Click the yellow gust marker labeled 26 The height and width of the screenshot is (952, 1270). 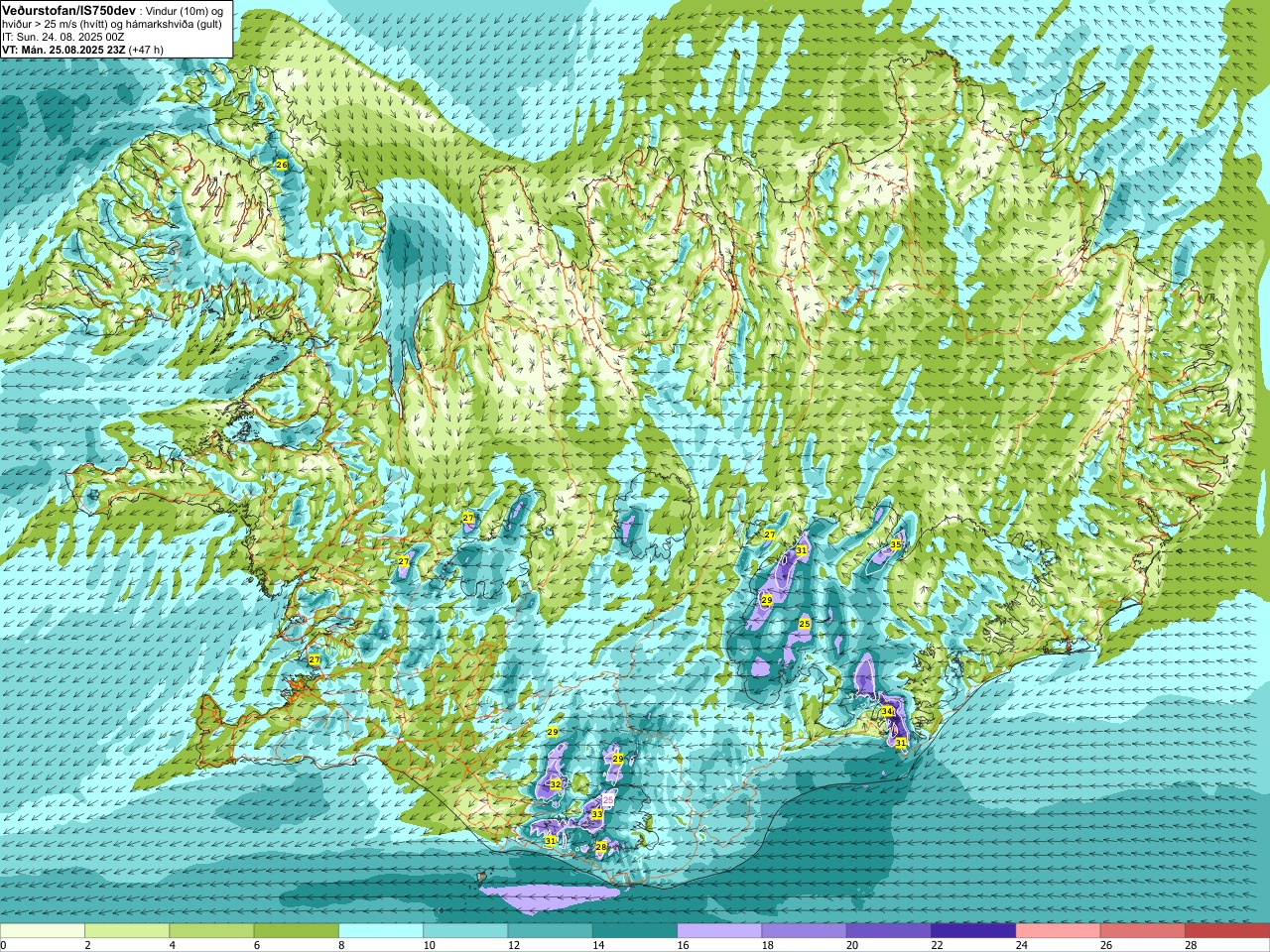(282, 165)
